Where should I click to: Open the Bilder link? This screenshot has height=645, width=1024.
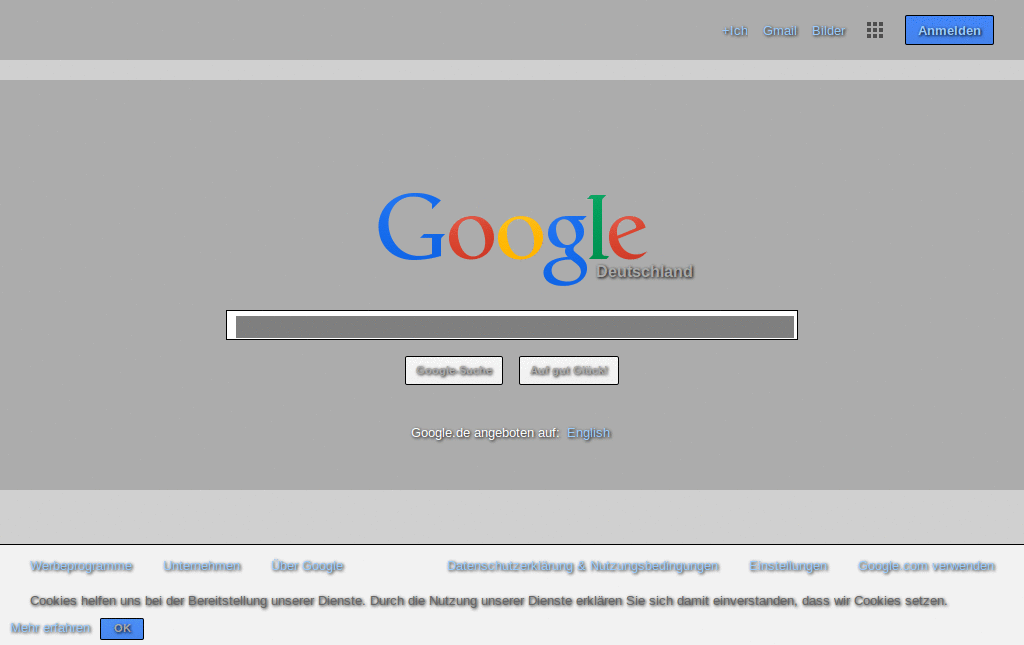tap(828, 31)
